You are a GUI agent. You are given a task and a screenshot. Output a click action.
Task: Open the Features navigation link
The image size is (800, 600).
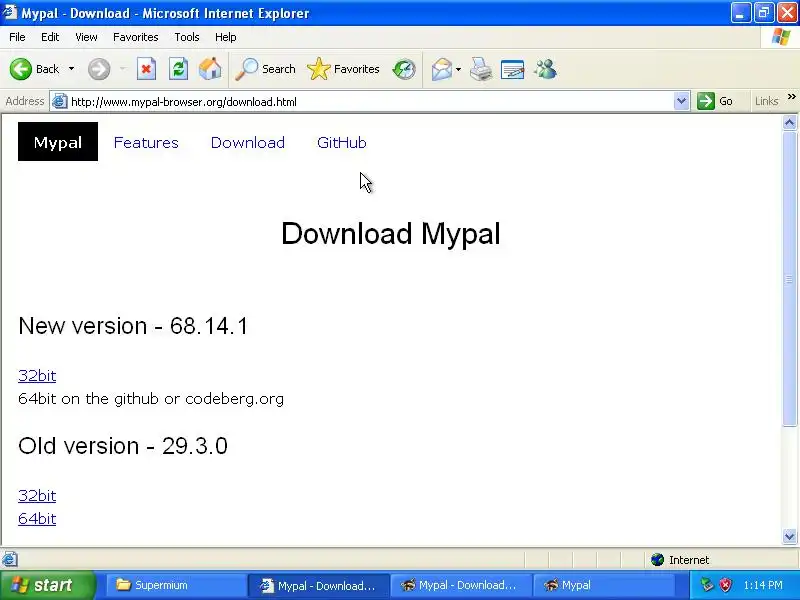146,142
